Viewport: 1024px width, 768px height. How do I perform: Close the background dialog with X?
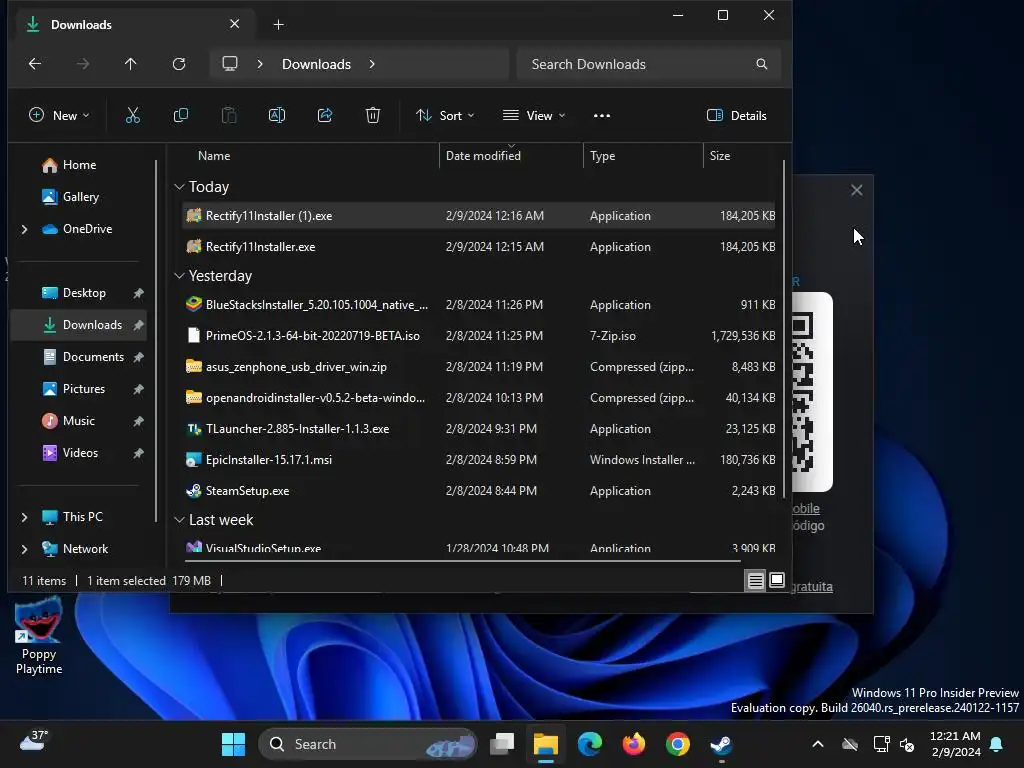pos(857,190)
